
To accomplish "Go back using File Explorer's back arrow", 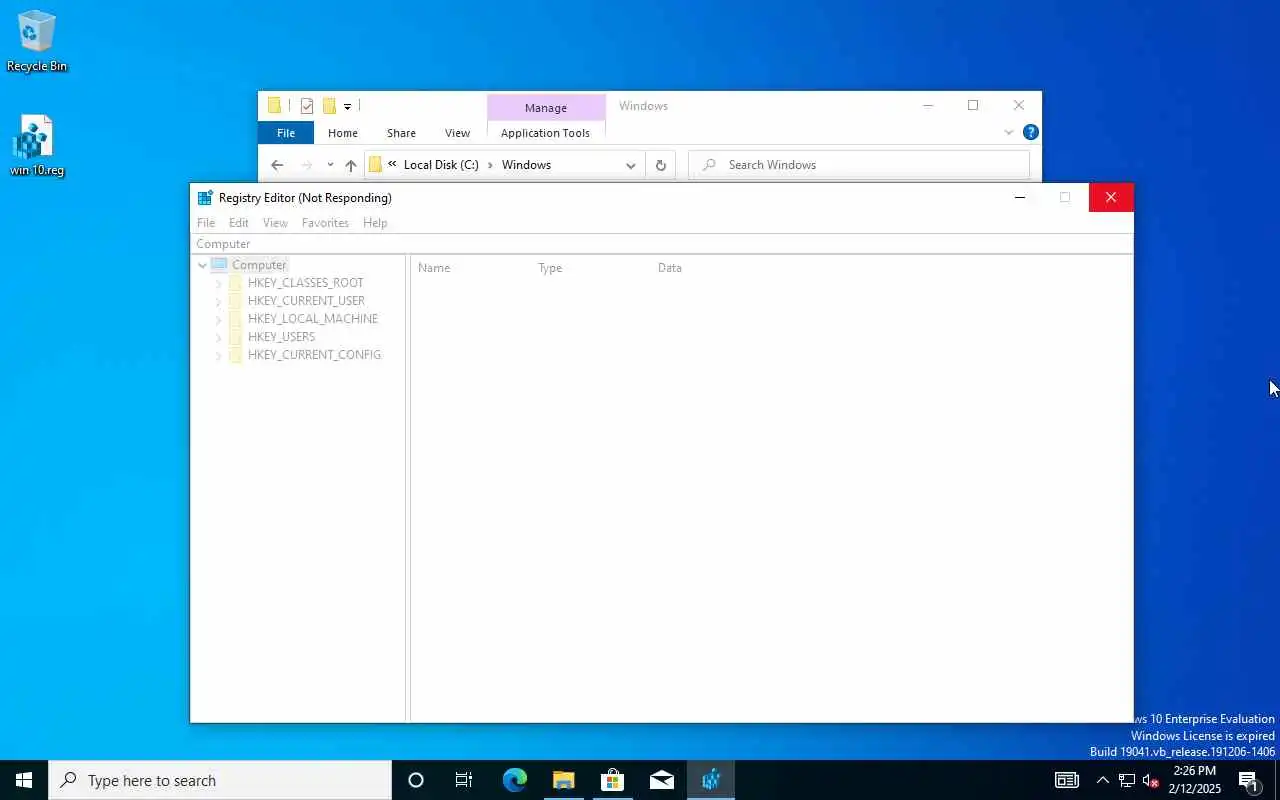I will click(277, 165).
